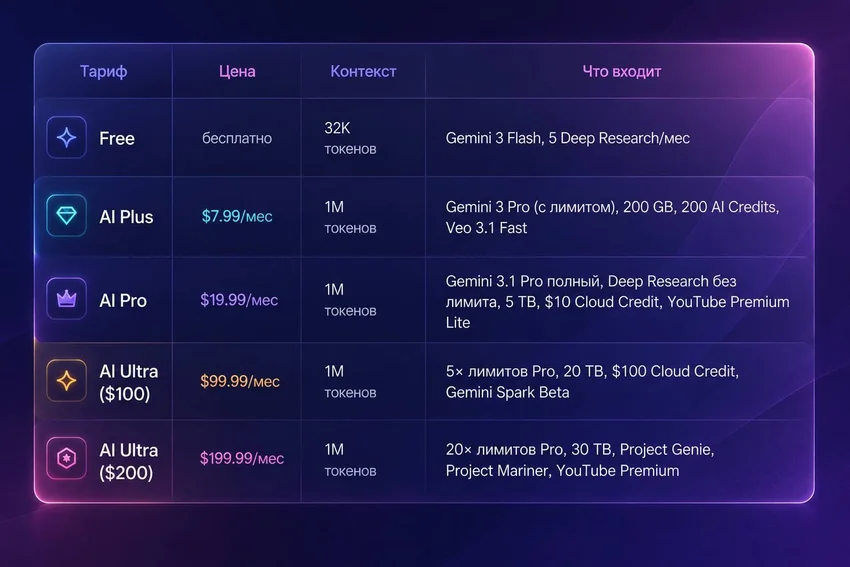Screen dimensions: 850x567
Task: Click the AI Pro crown icon
Action: [67, 299]
